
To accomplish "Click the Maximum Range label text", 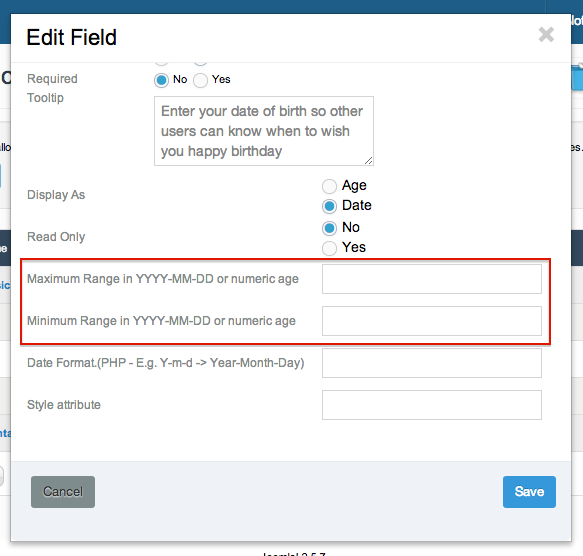I will [x=162, y=279].
